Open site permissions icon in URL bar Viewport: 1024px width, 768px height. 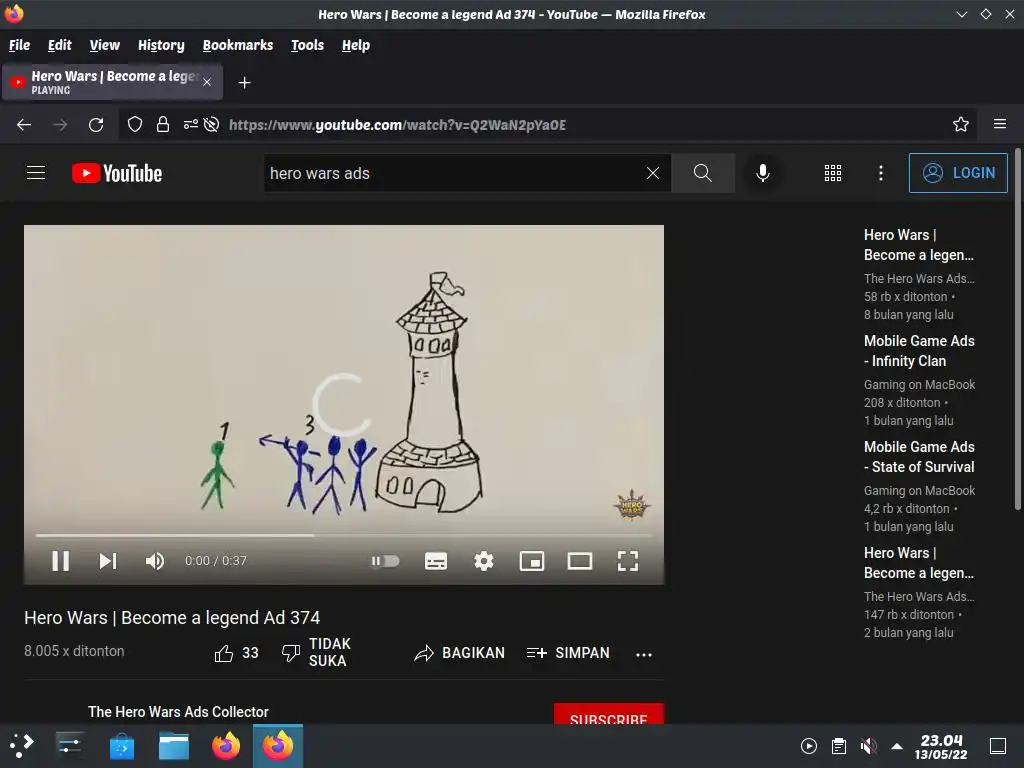(x=191, y=124)
